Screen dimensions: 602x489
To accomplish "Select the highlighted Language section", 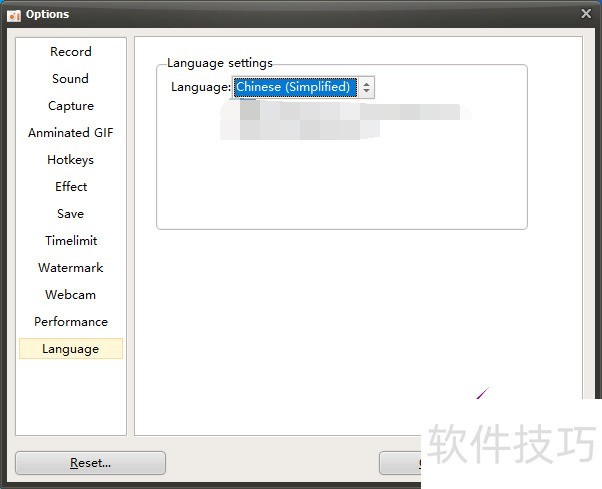I will coord(71,349).
